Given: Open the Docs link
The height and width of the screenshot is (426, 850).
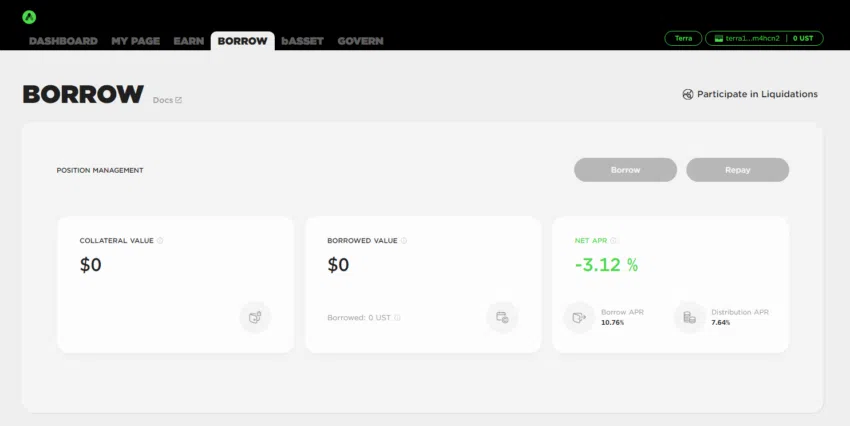Looking at the screenshot, I should tap(167, 100).
